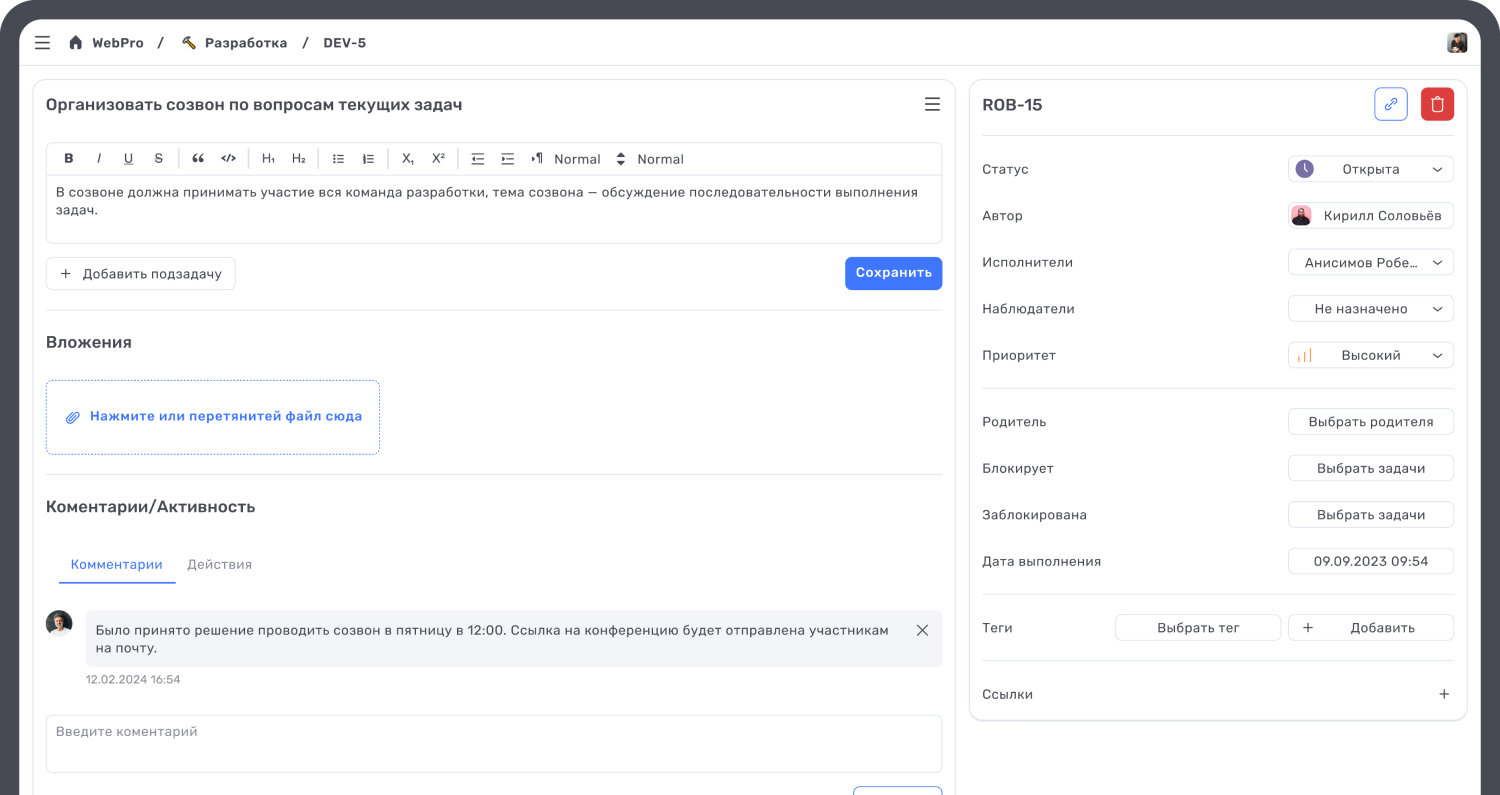Toggle italic formatting
This screenshot has width=1500, height=795.
tap(99, 159)
